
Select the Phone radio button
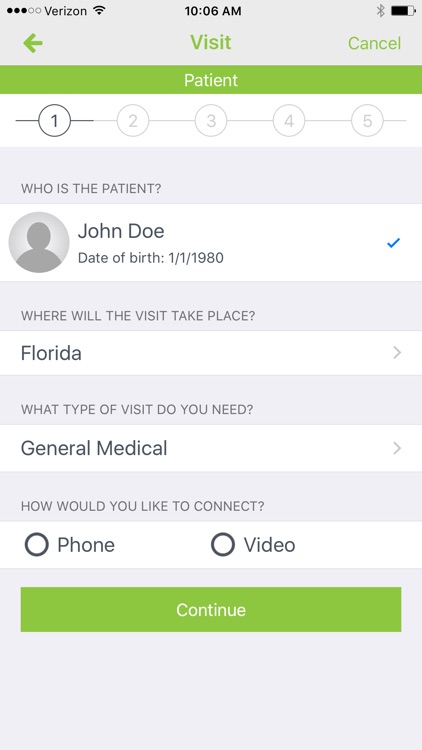click(x=37, y=545)
